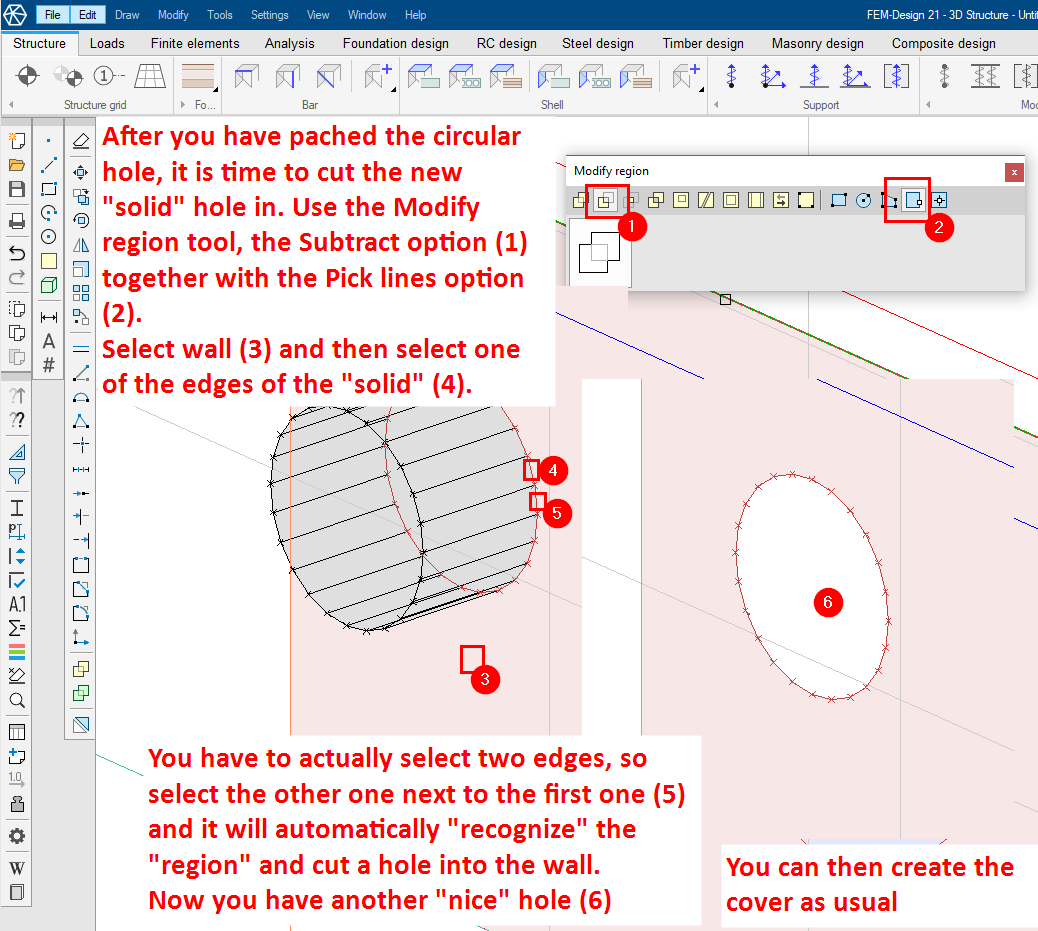This screenshot has width=1038, height=931.
Task: Click the Save disk icon
Action: point(17,189)
